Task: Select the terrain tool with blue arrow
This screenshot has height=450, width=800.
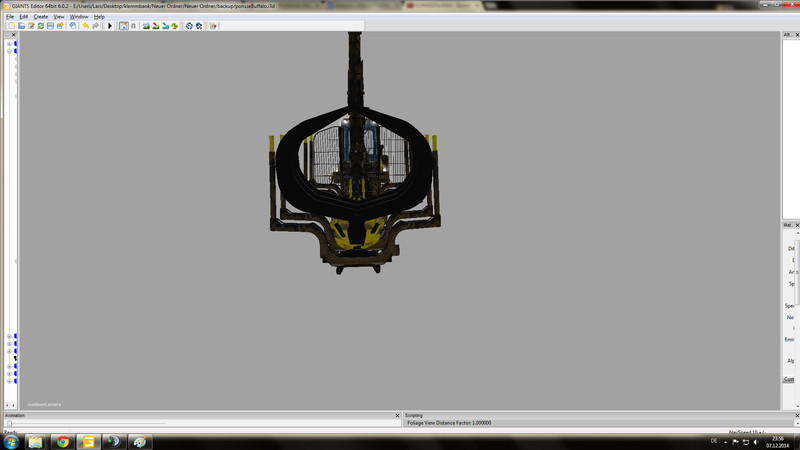Action: (165, 26)
